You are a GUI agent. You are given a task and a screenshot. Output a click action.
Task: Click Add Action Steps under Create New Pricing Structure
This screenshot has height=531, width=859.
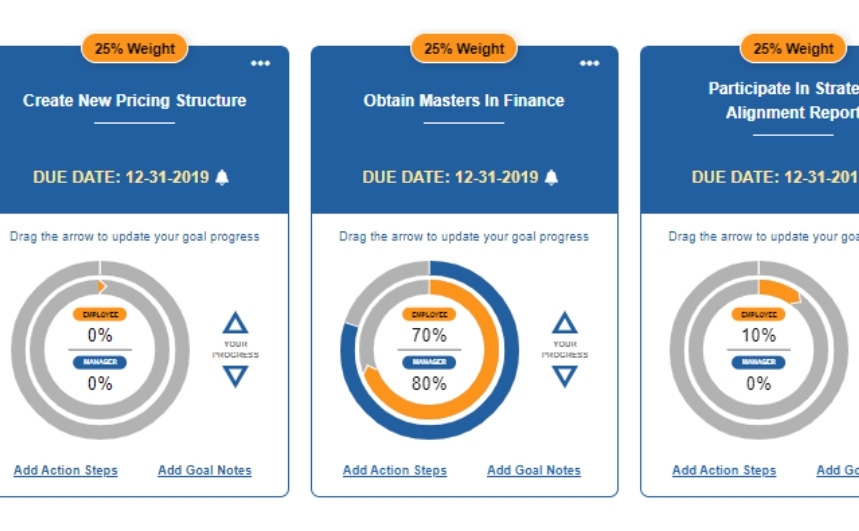[x=66, y=470]
